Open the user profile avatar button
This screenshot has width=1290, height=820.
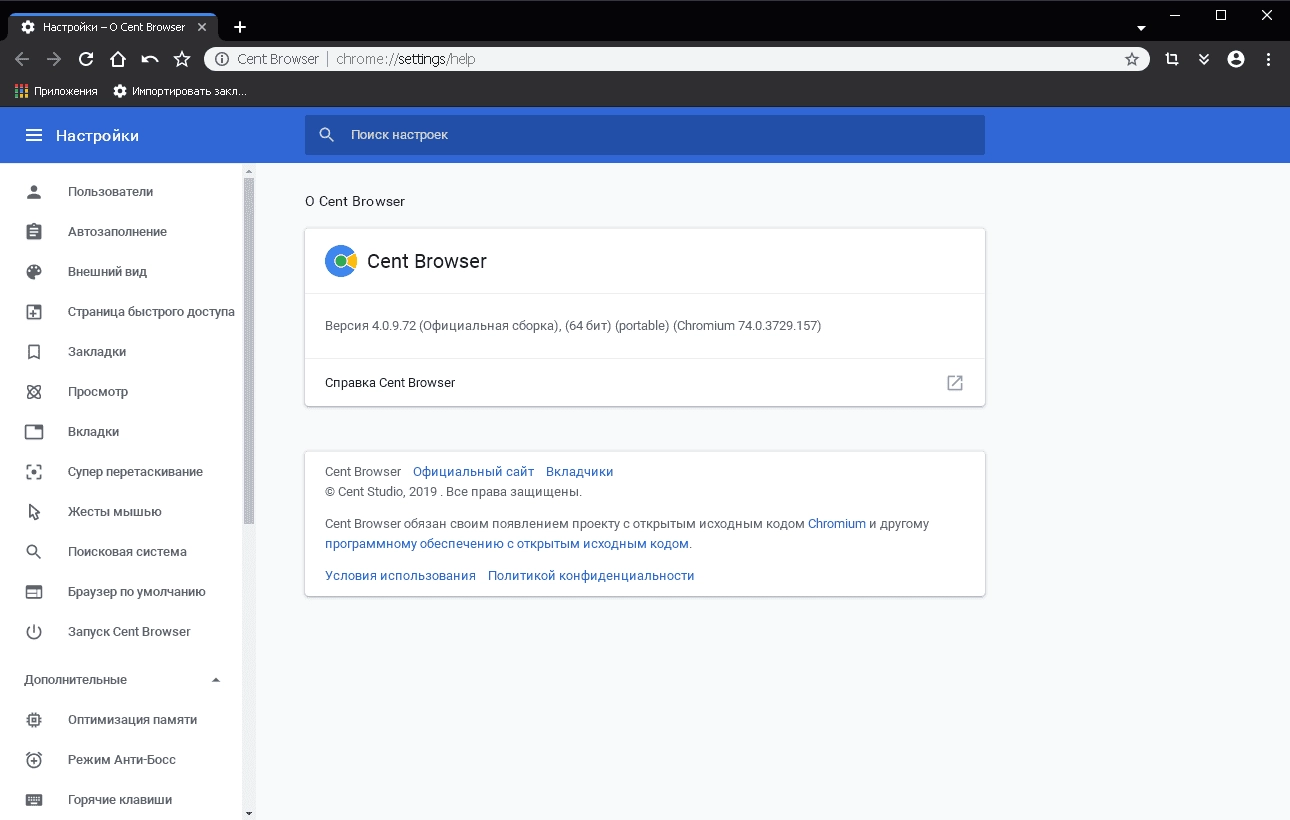coord(1236,59)
